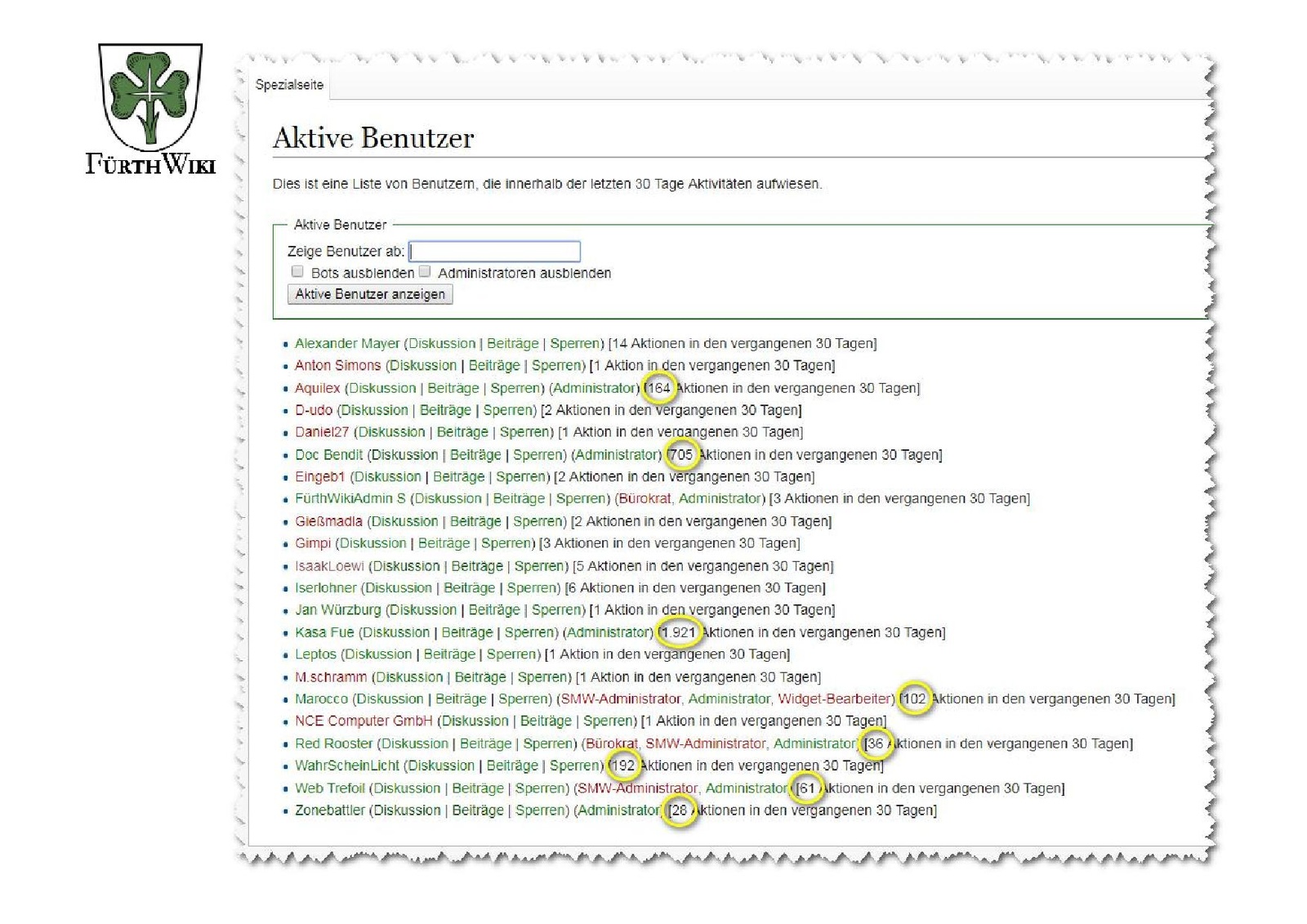Focus the Zeige Benutzer ab input field
The height and width of the screenshot is (924, 1307).
point(494,251)
